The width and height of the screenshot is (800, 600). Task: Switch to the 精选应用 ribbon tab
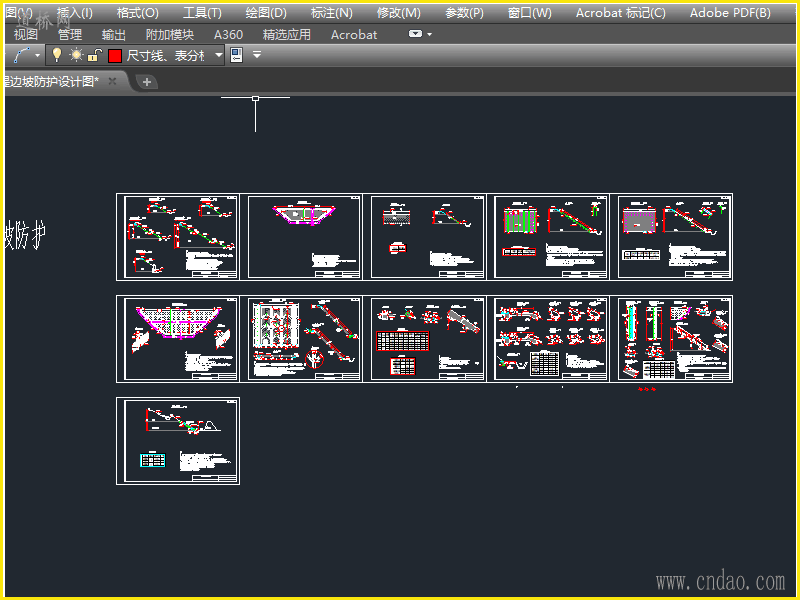(x=287, y=34)
